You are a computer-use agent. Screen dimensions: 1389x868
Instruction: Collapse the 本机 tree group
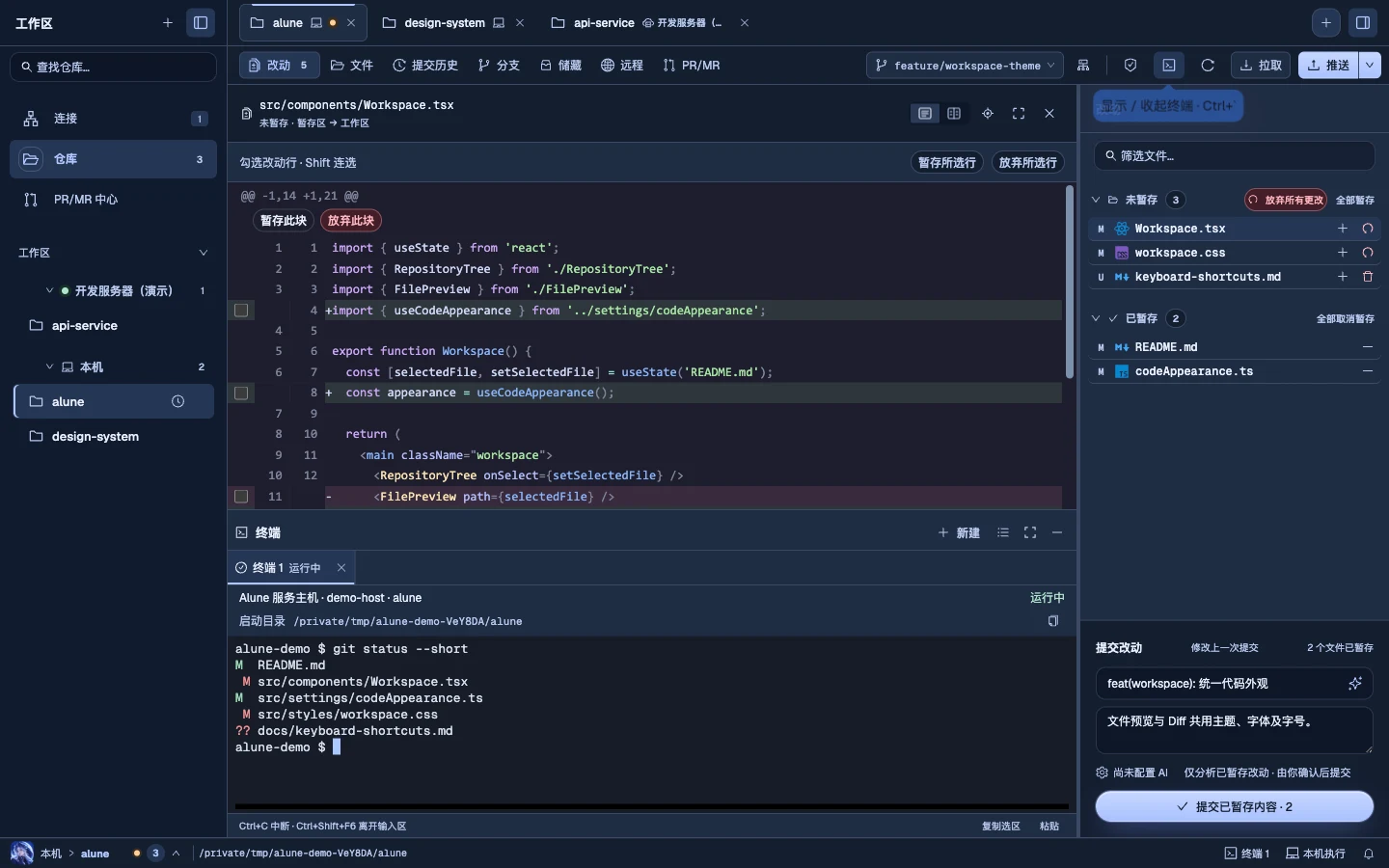point(50,366)
